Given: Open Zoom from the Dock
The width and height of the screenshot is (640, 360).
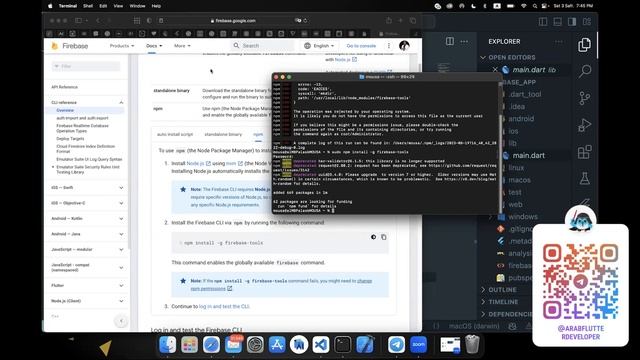Looking at the screenshot, I should click(418, 345).
